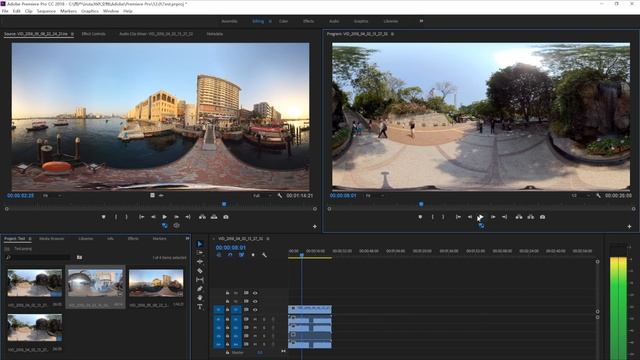Toggle Snap in the Timeline
Image resolution: width=640 pixels, height=360 pixels.
click(230, 255)
